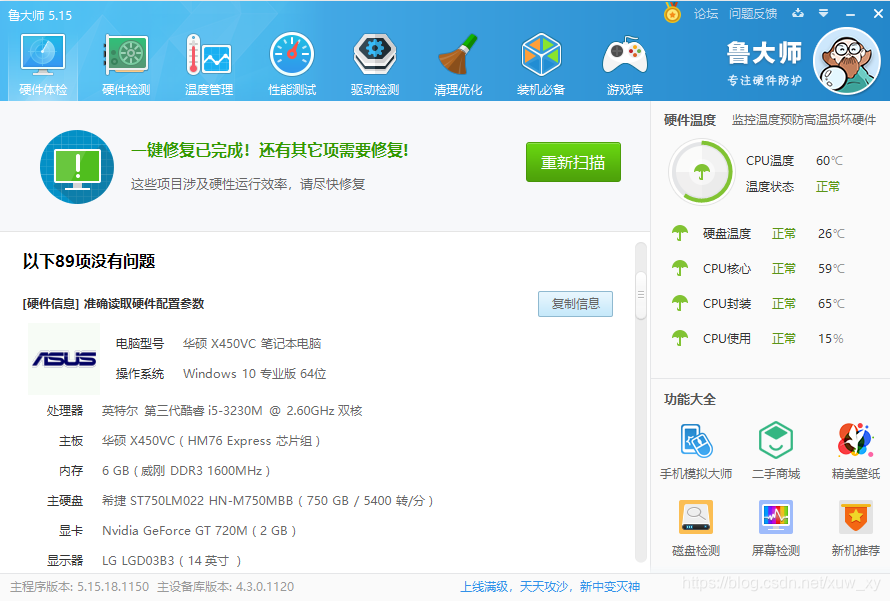This screenshot has width=890, height=601.
Task: Open the 上线满级 promotional link in status bar
Action: click(x=550, y=587)
